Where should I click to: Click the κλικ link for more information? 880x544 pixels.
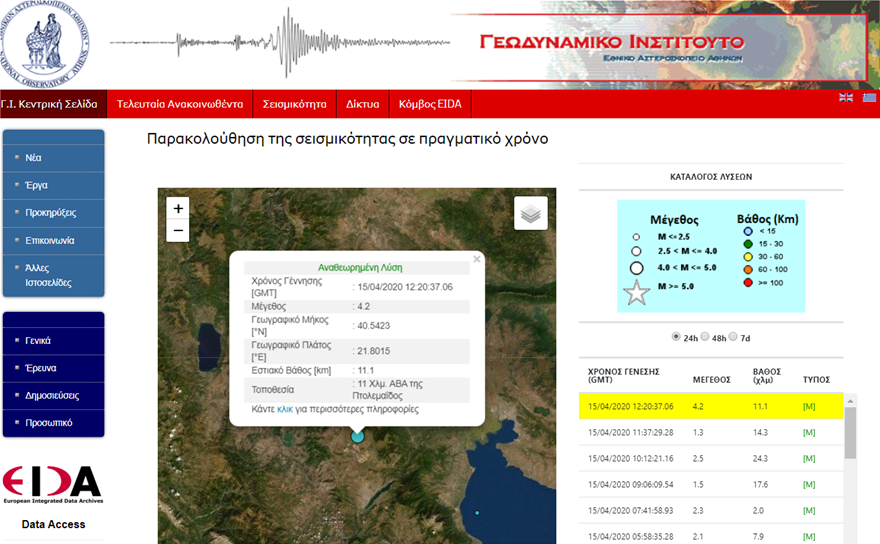tap(284, 409)
